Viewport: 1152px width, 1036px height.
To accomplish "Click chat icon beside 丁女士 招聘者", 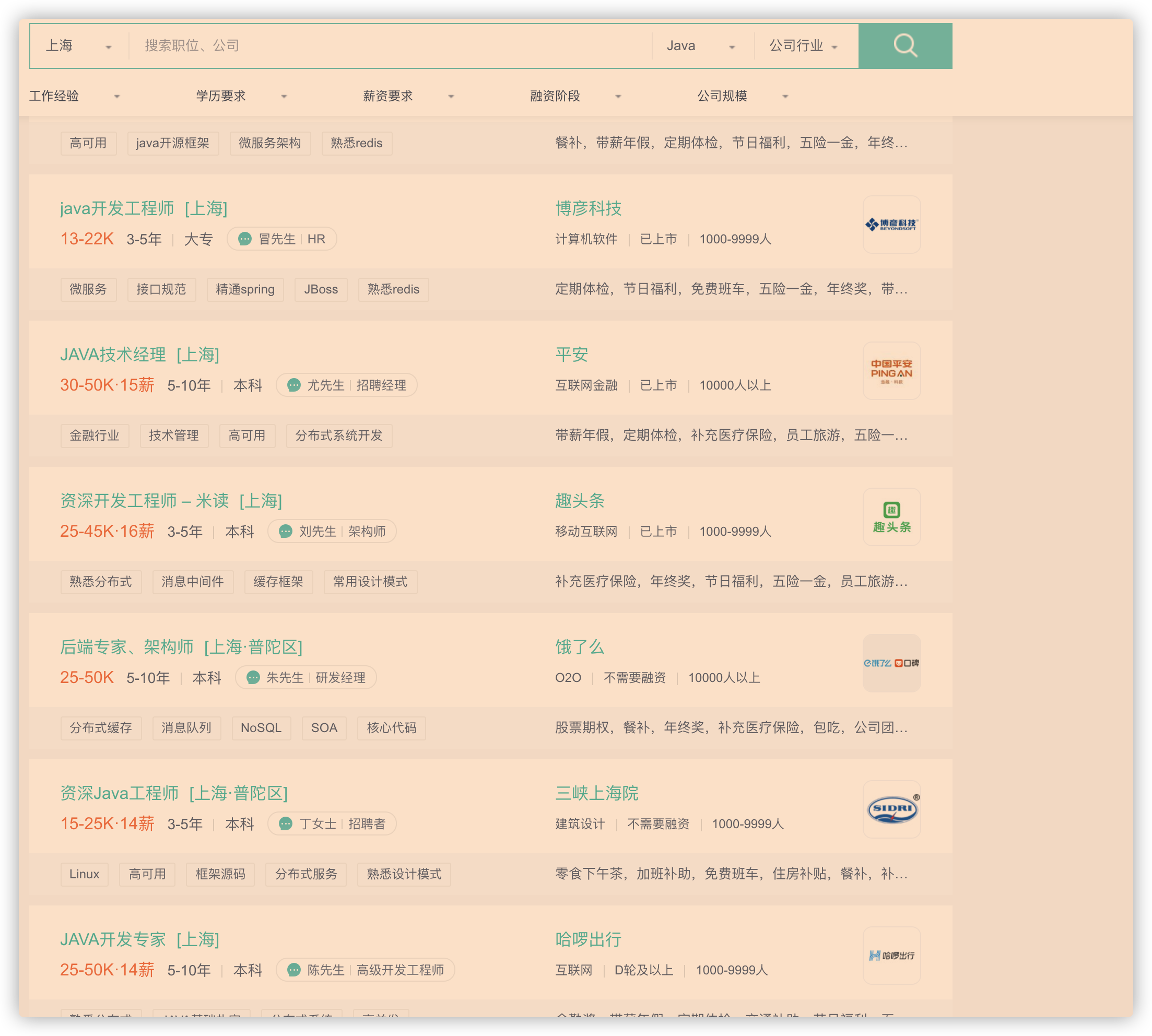I will tap(286, 823).
